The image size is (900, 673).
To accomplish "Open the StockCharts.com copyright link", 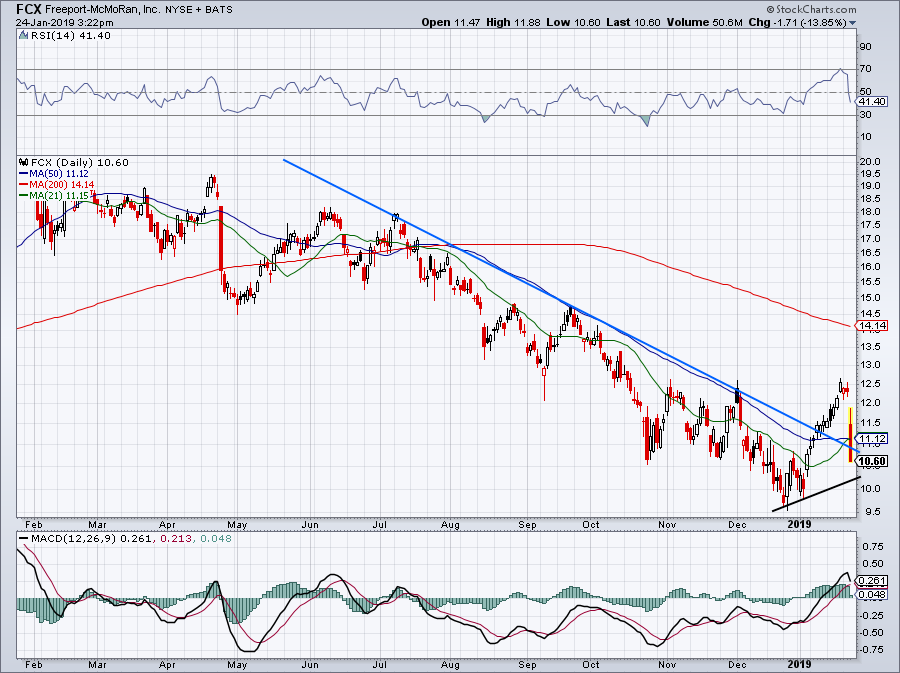I will 811,9.
